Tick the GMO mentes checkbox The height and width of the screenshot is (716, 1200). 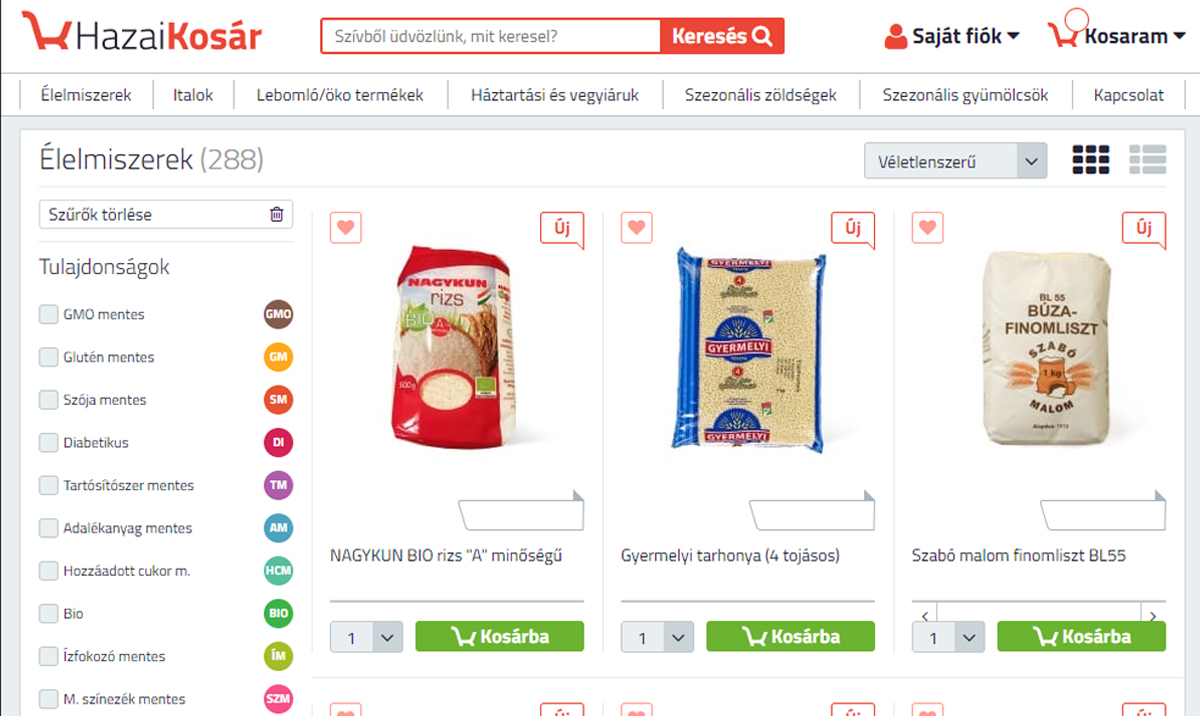pos(48,314)
